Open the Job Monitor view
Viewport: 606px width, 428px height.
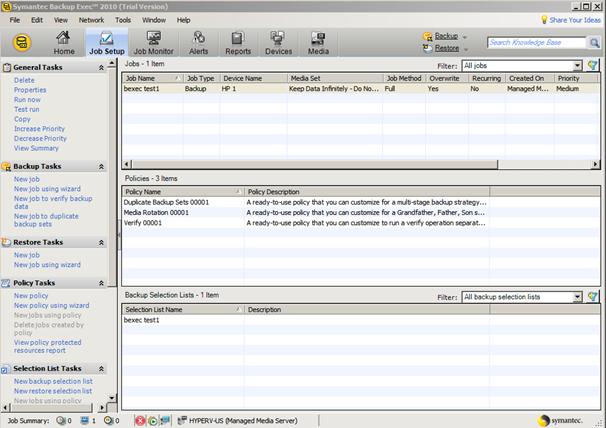coord(153,43)
